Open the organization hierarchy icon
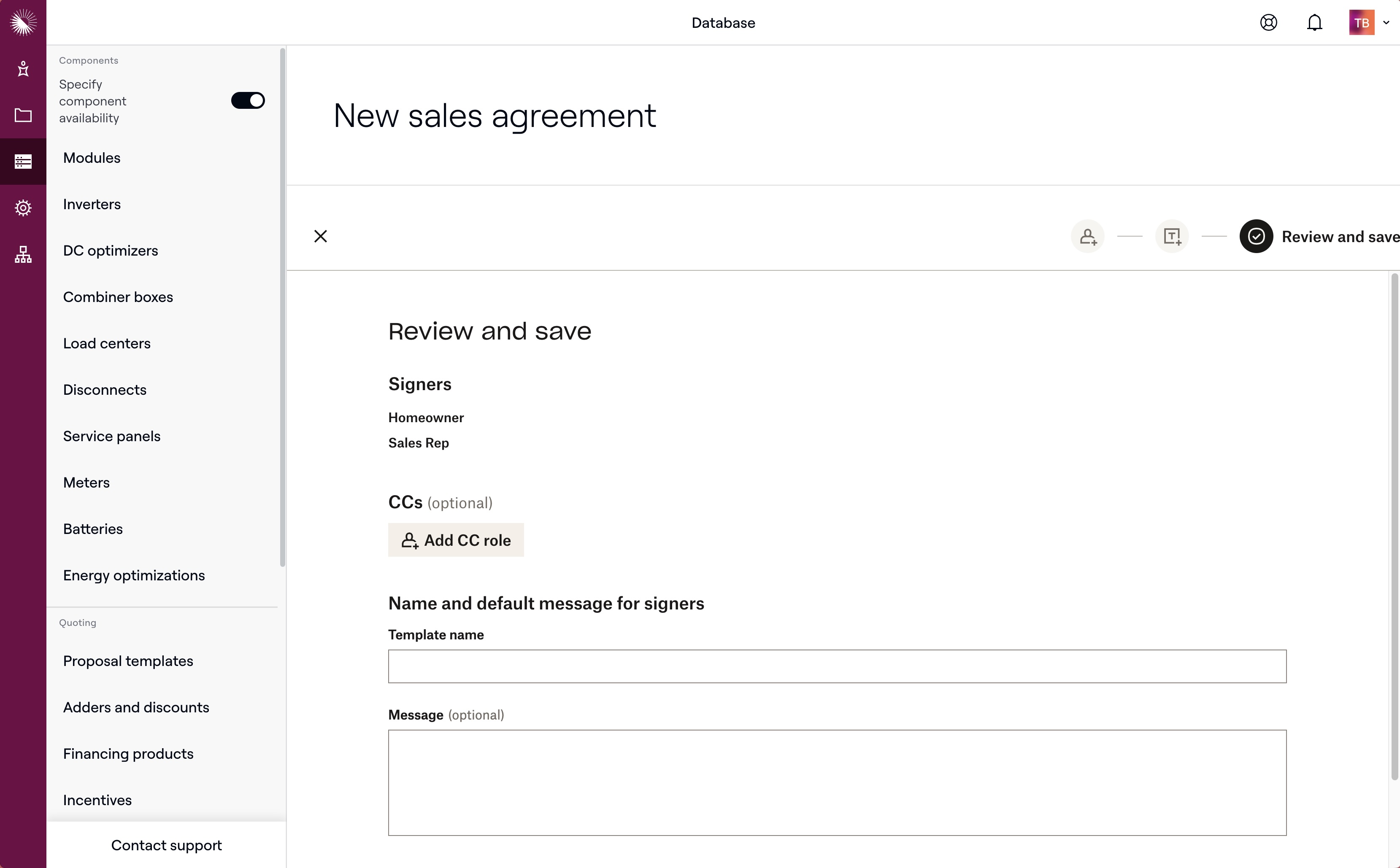1400x868 pixels. coord(23,254)
